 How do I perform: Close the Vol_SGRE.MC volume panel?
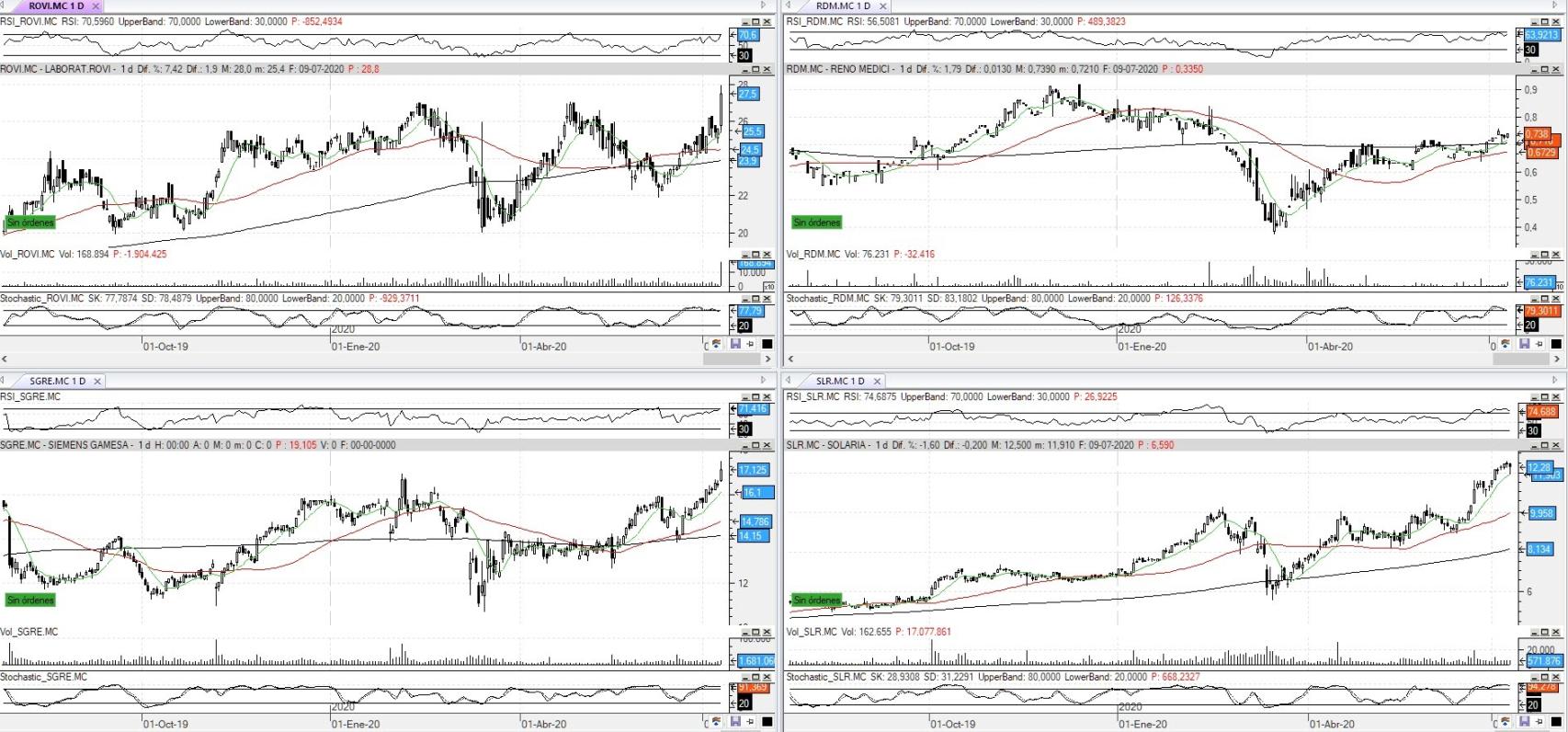(767, 632)
